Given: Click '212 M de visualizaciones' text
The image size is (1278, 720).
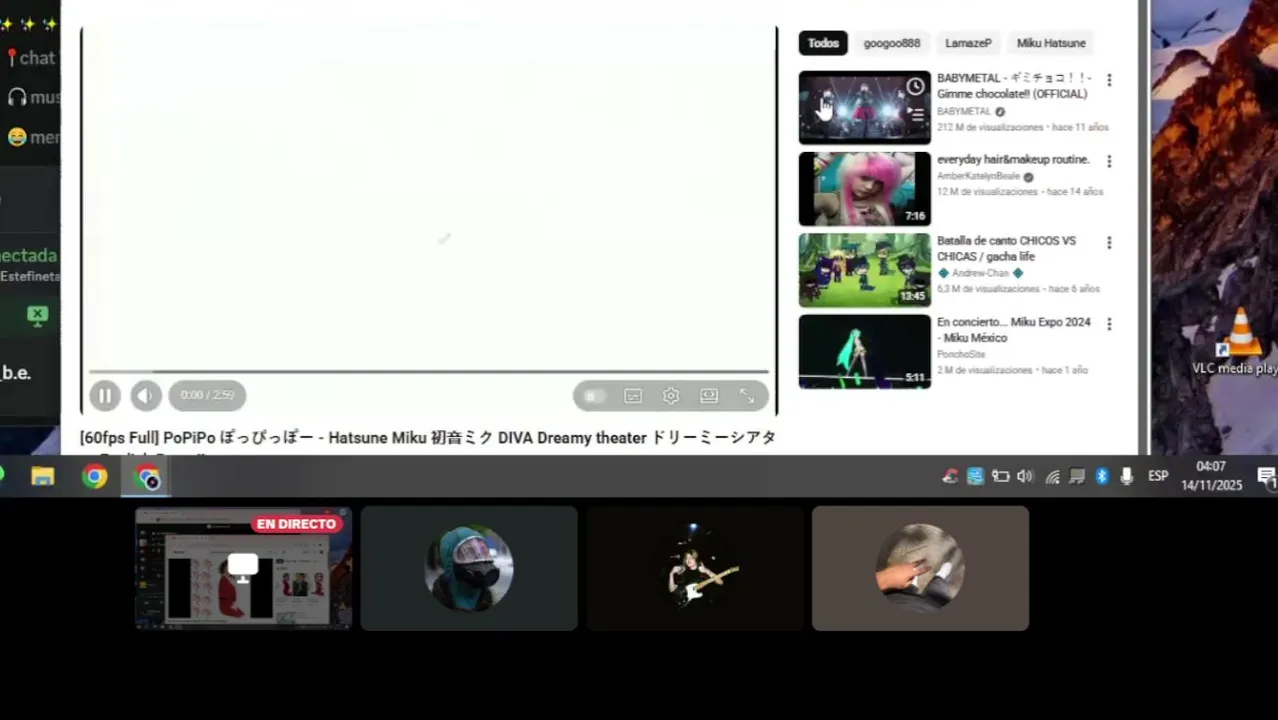Looking at the screenshot, I should (990, 128).
